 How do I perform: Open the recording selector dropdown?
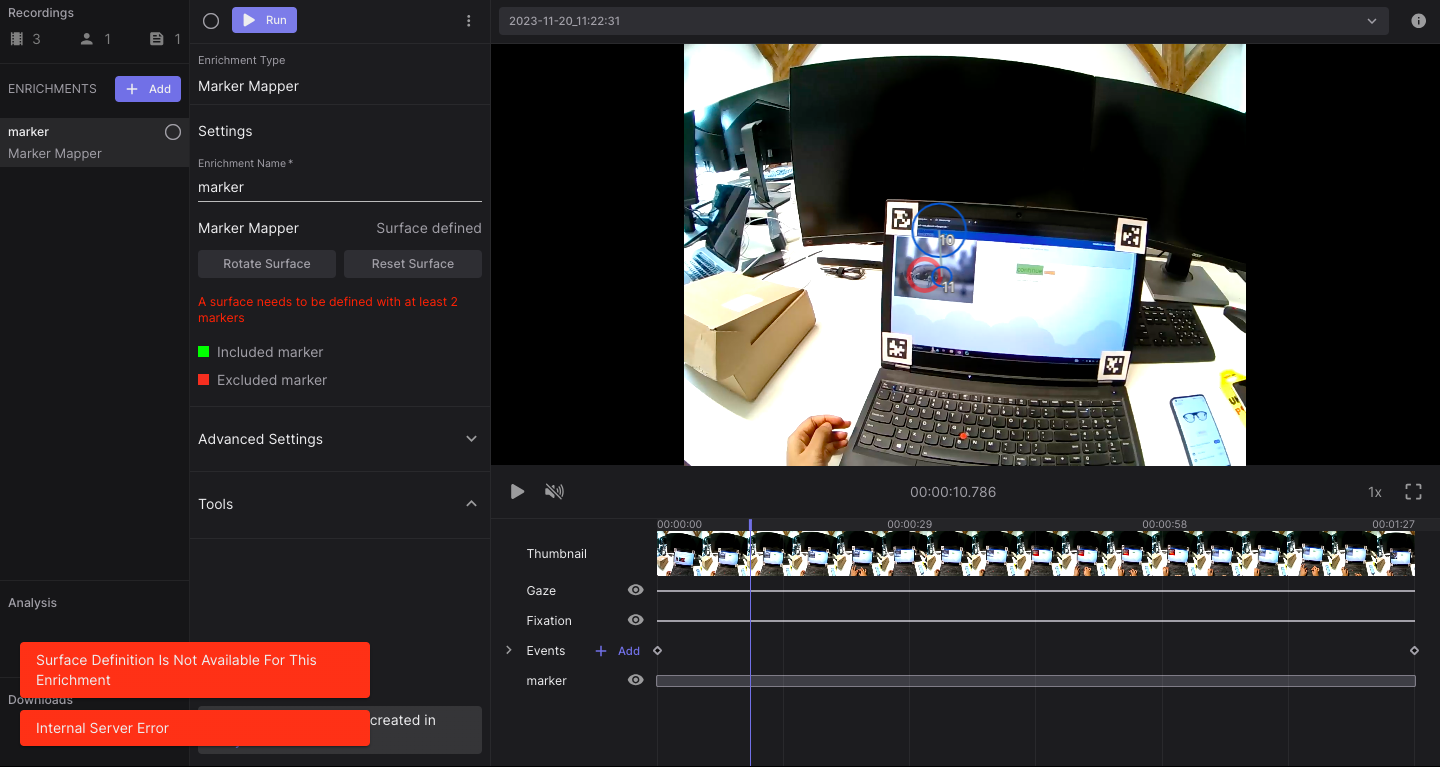coord(944,21)
